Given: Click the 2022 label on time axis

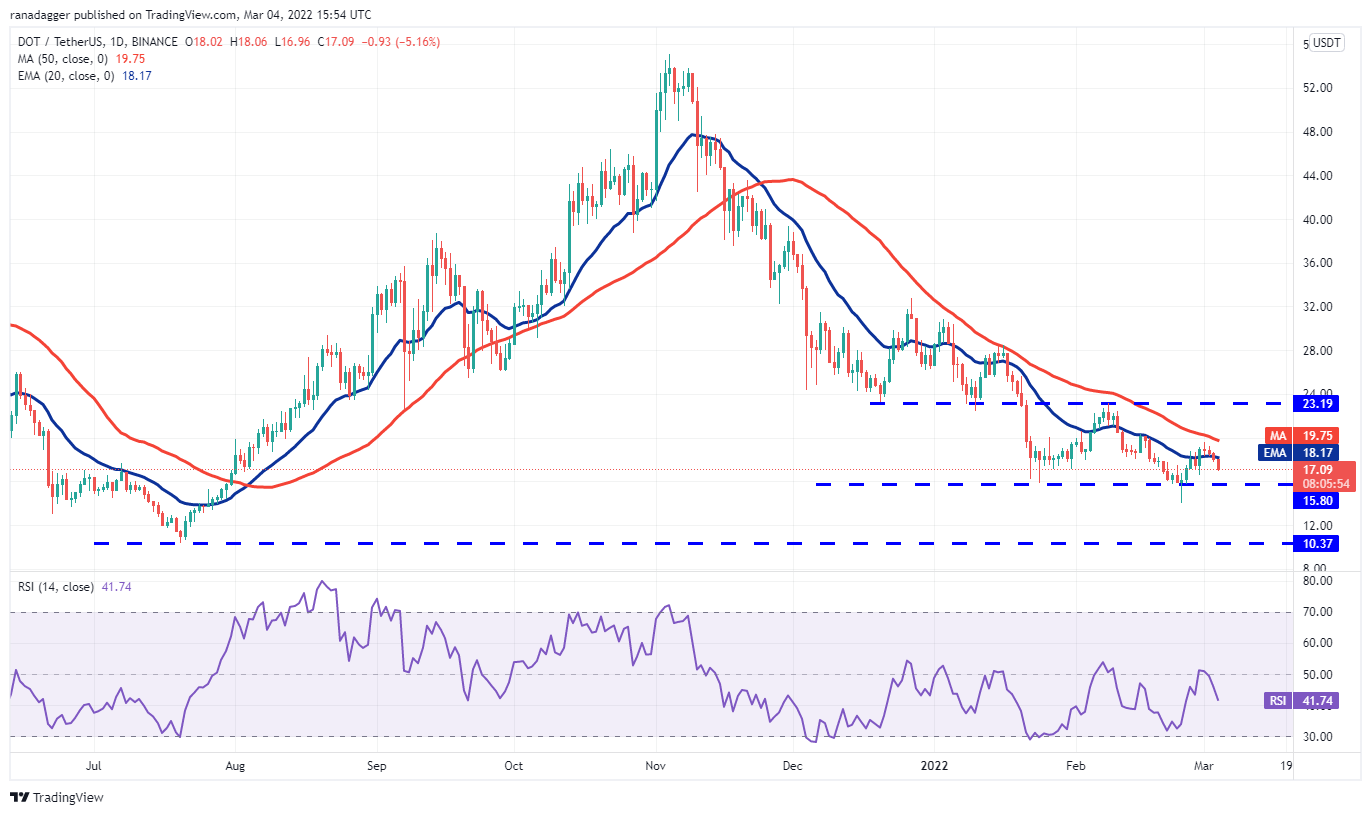Looking at the screenshot, I should (x=934, y=767).
